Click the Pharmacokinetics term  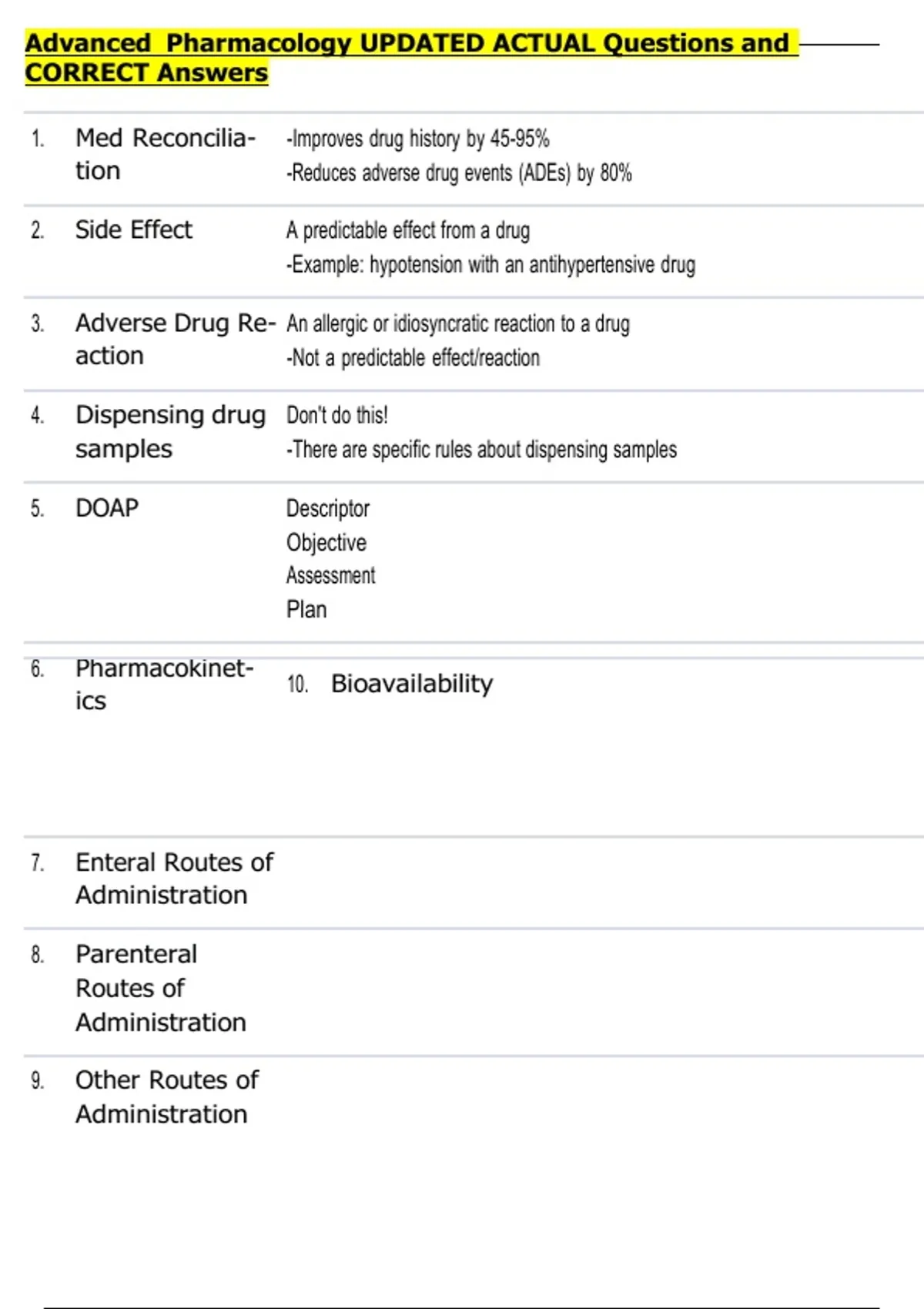[x=165, y=684]
